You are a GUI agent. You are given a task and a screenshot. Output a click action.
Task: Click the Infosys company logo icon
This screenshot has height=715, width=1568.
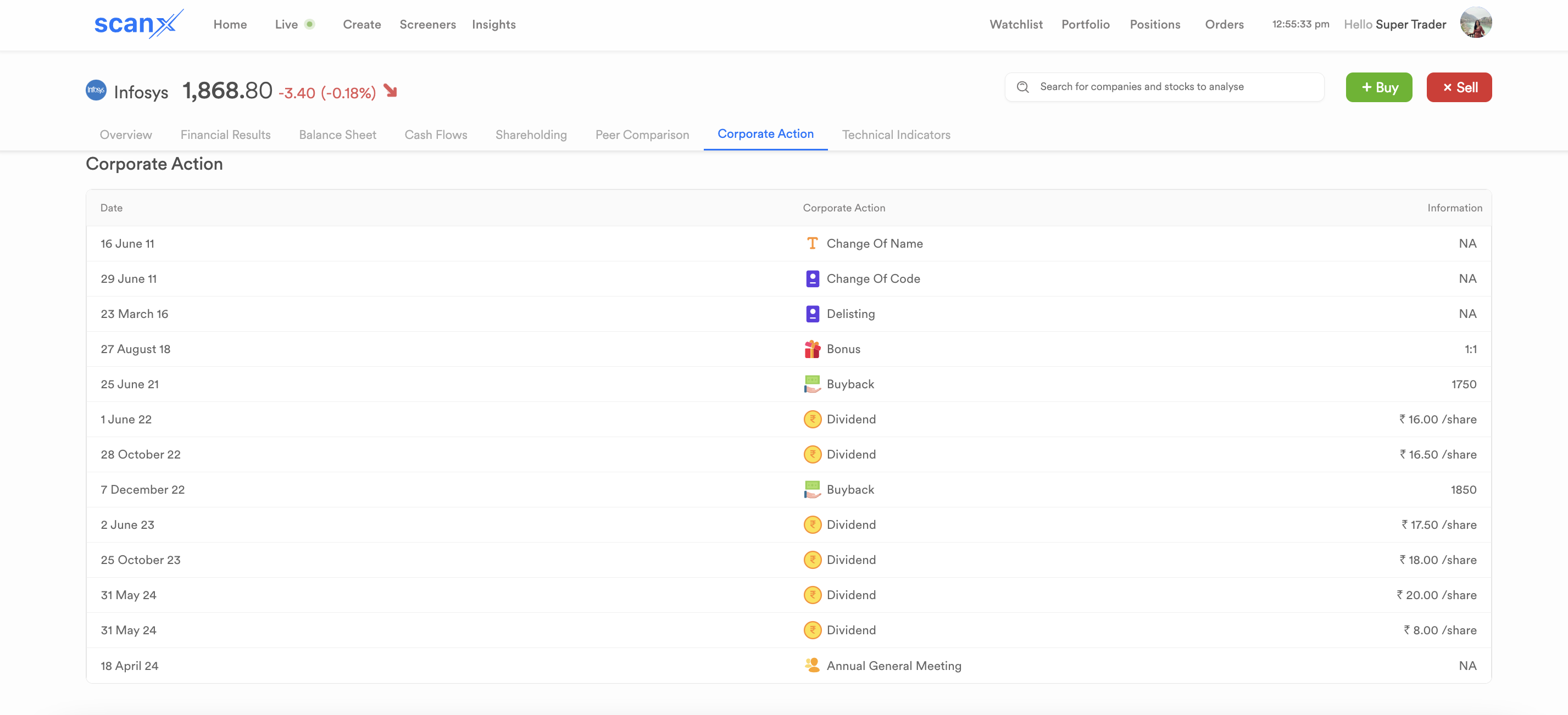(96, 90)
